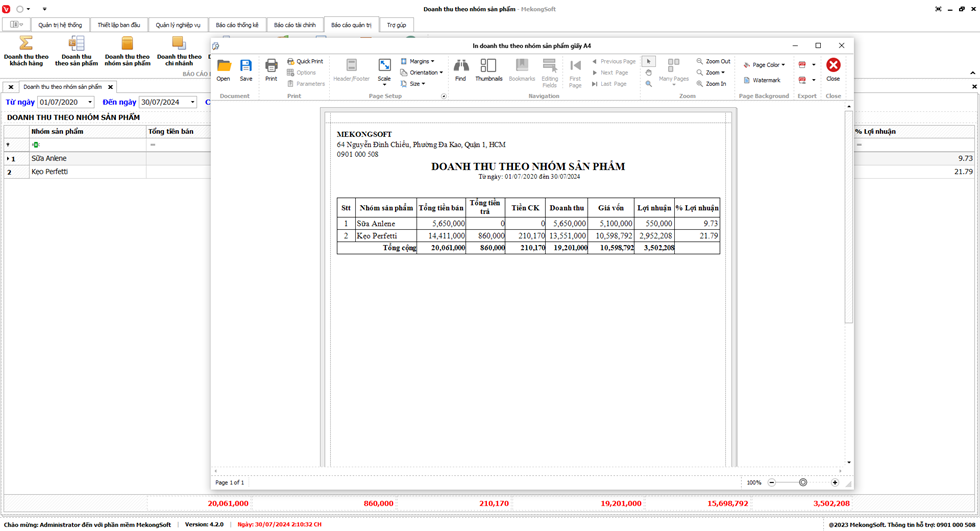Viewport: 980px width, 531px height.
Task: Open the Quản trị hệ thống tab
Action: [x=60, y=25]
